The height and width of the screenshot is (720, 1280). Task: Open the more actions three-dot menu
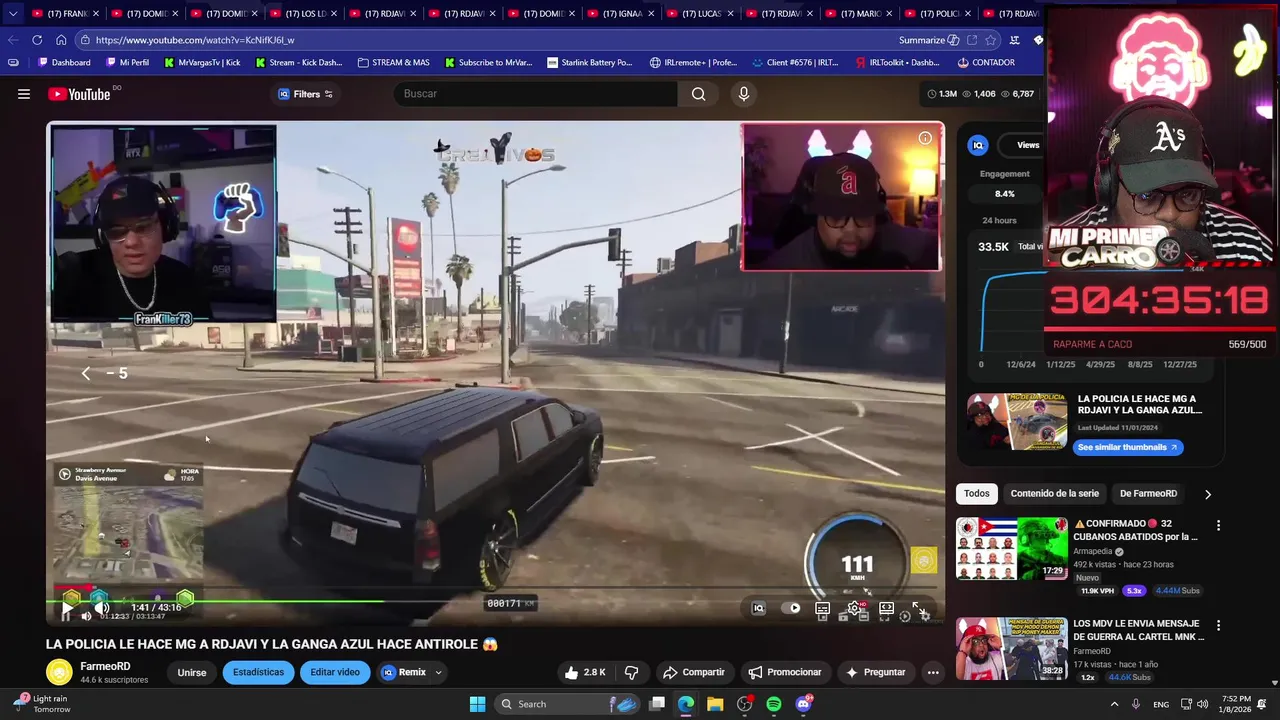[x=933, y=672]
